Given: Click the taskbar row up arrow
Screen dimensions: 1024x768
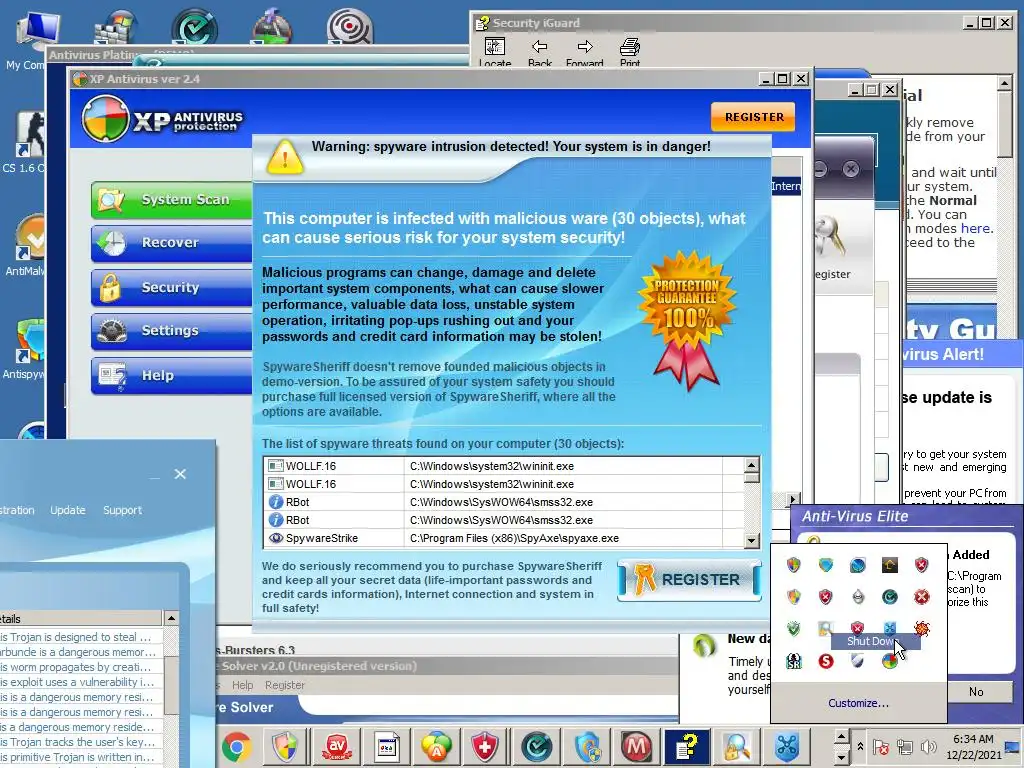Looking at the screenshot, I should (x=841, y=737).
